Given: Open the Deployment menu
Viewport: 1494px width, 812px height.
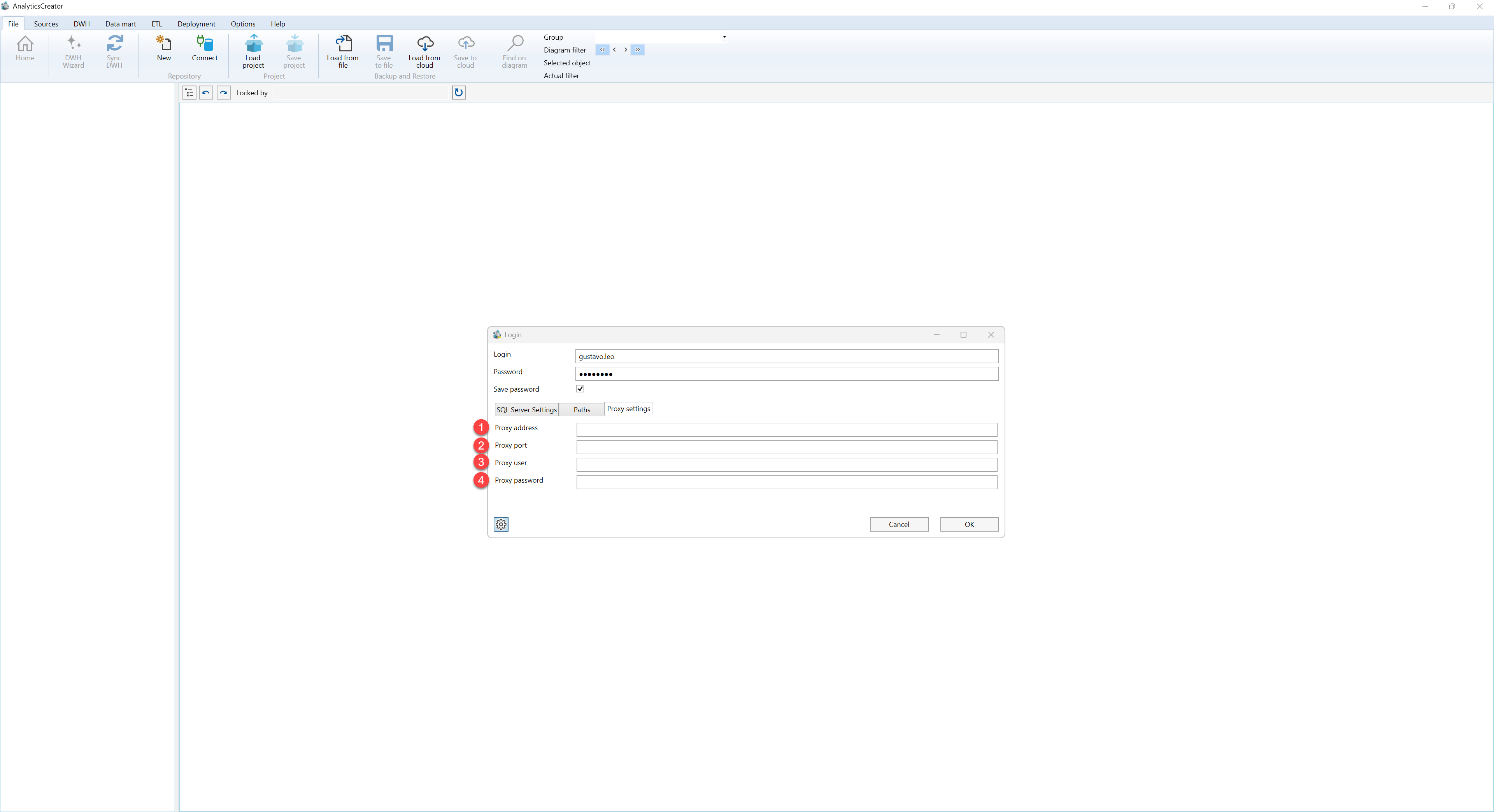Looking at the screenshot, I should (x=196, y=24).
